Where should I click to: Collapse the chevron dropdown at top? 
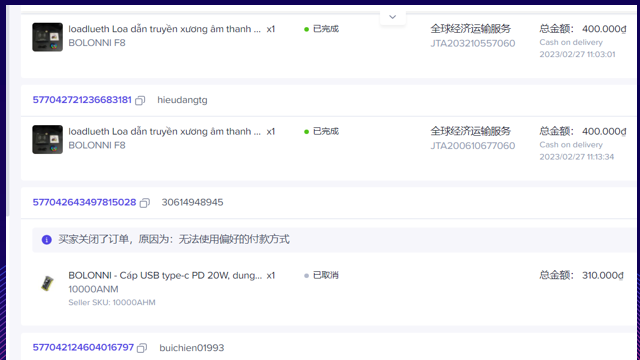pos(392,17)
